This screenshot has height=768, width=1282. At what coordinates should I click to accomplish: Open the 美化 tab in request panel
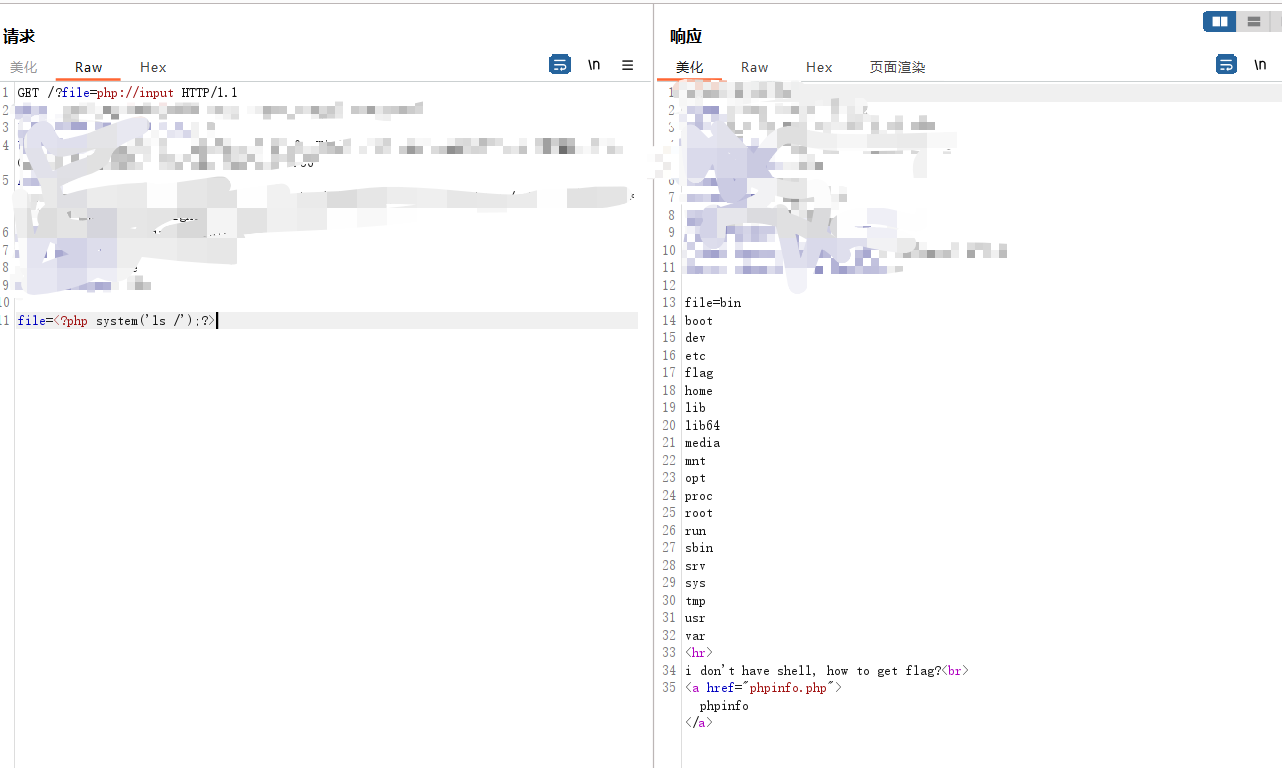[24, 67]
